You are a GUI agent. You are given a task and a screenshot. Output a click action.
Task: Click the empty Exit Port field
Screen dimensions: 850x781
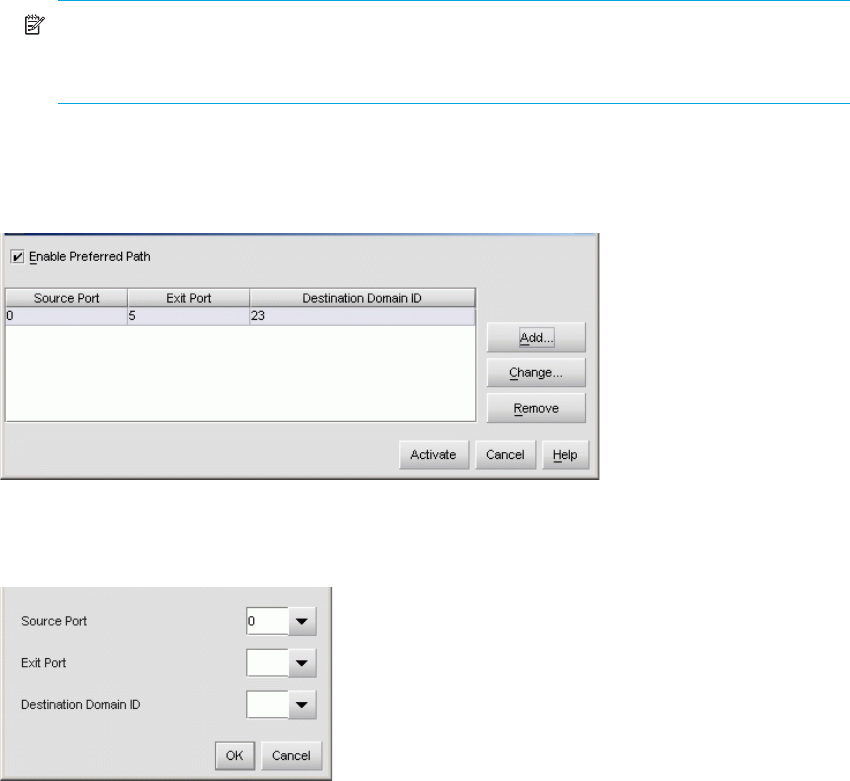click(267, 663)
